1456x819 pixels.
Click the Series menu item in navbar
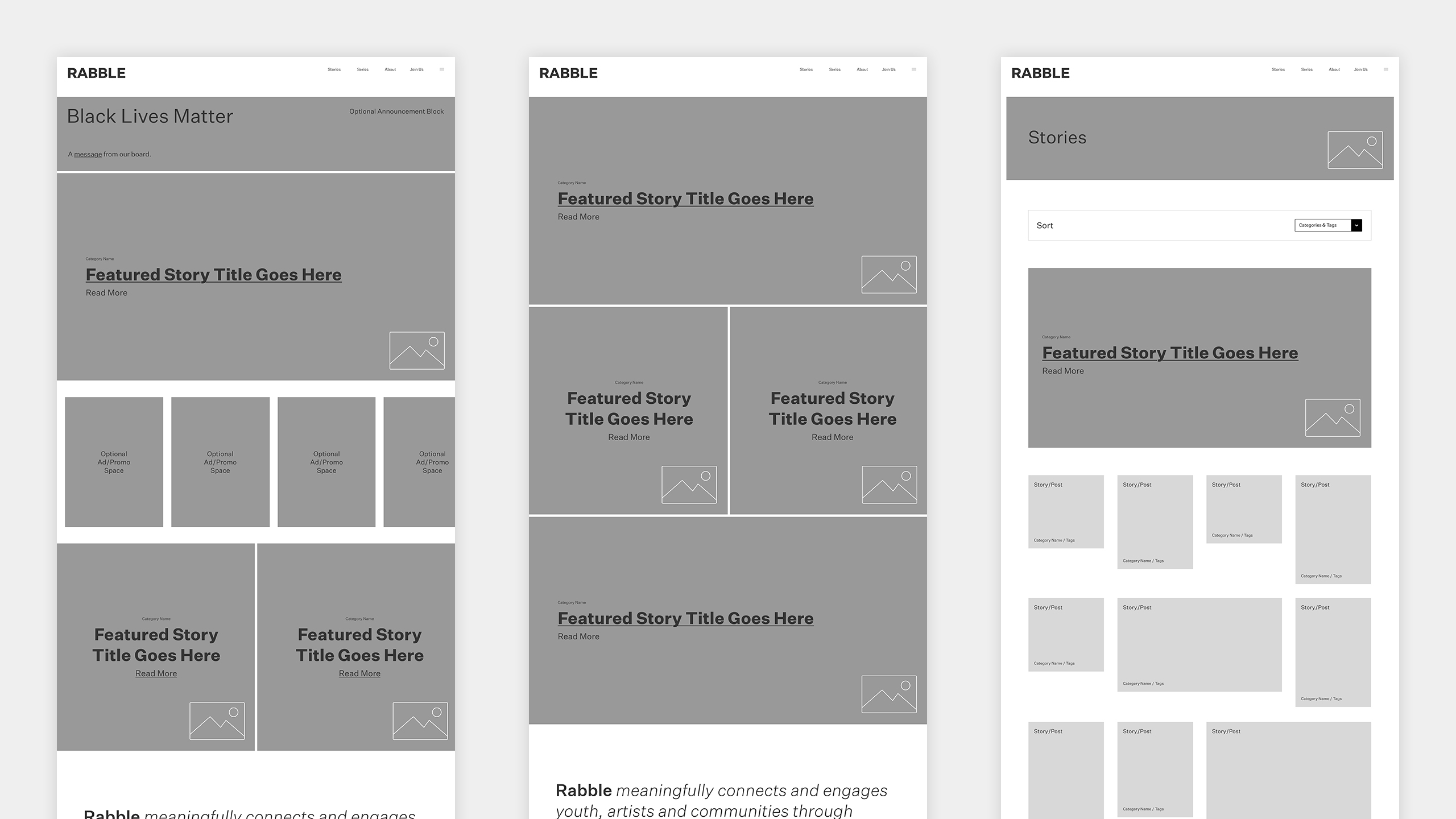(x=363, y=70)
